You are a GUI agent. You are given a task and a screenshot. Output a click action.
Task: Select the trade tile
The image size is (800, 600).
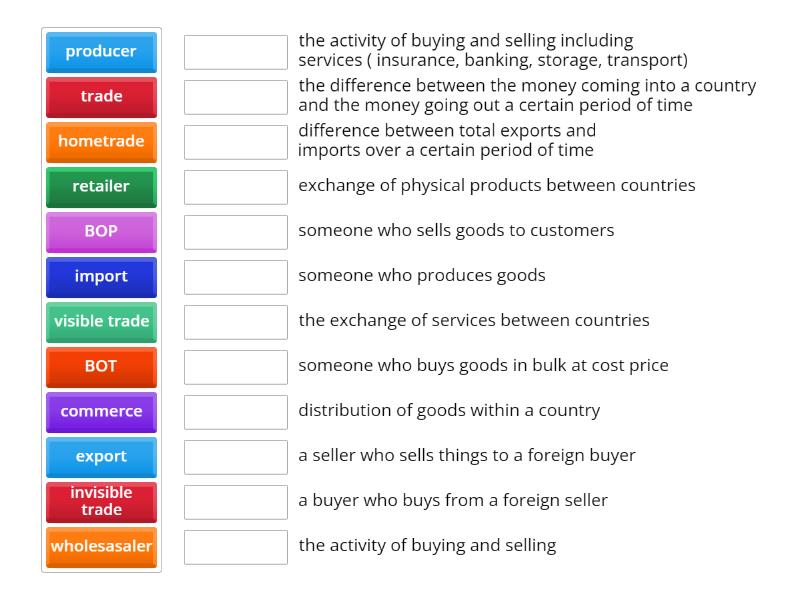[101, 97]
